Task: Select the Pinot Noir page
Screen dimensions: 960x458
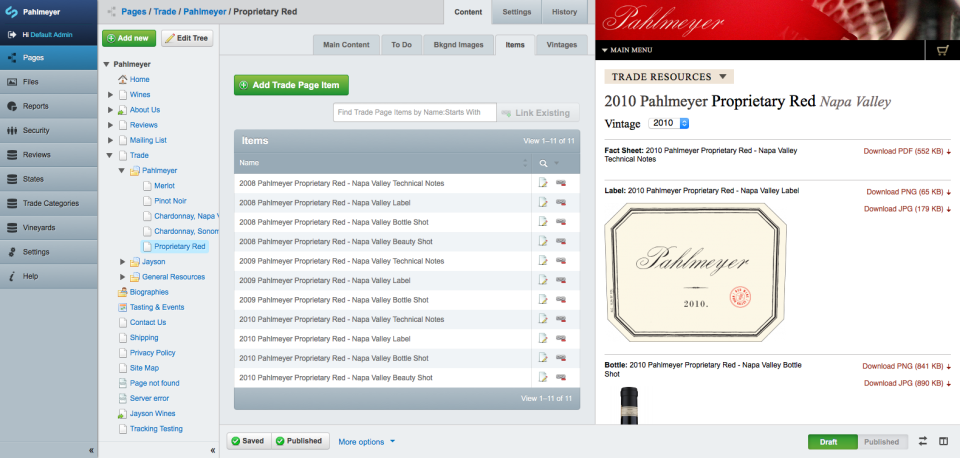Action: pyautogui.click(x=170, y=201)
